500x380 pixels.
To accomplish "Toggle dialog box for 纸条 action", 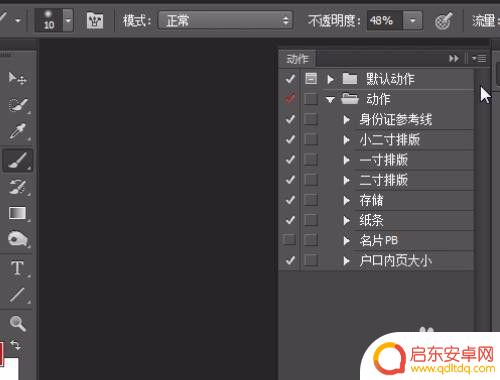I will (311, 220).
